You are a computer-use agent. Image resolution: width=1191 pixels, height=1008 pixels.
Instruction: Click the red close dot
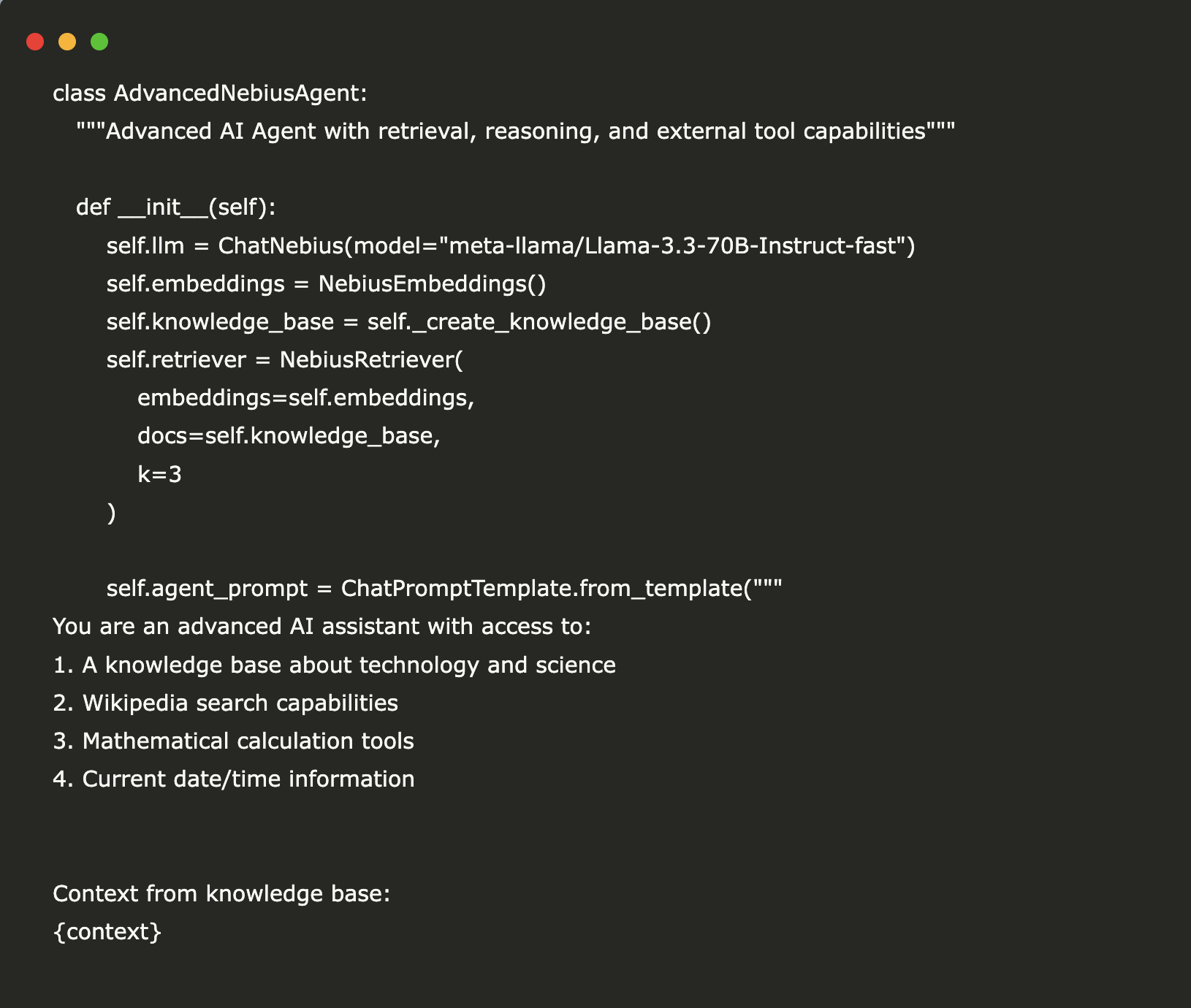(35, 42)
